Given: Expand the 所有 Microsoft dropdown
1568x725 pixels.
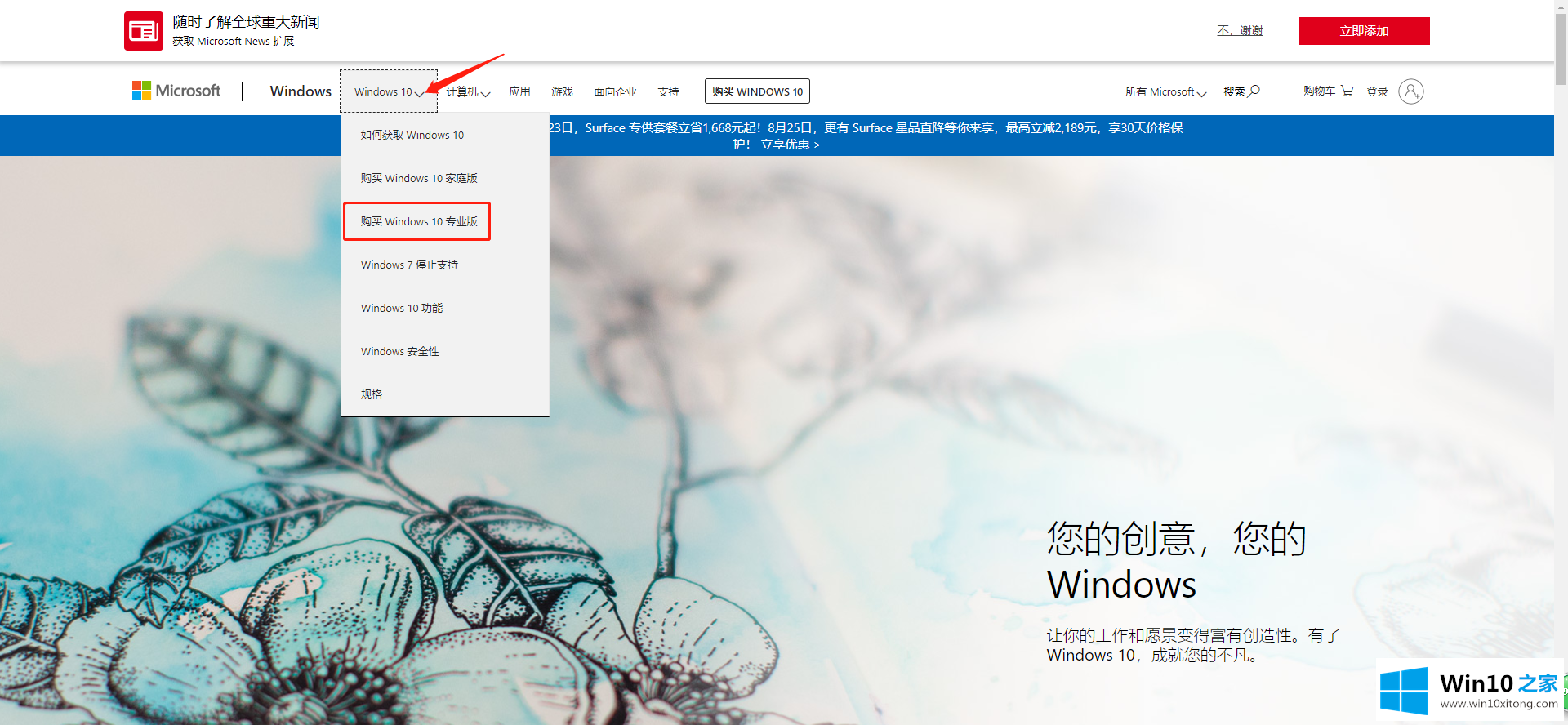Looking at the screenshot, I should [x=1165, y=91].
